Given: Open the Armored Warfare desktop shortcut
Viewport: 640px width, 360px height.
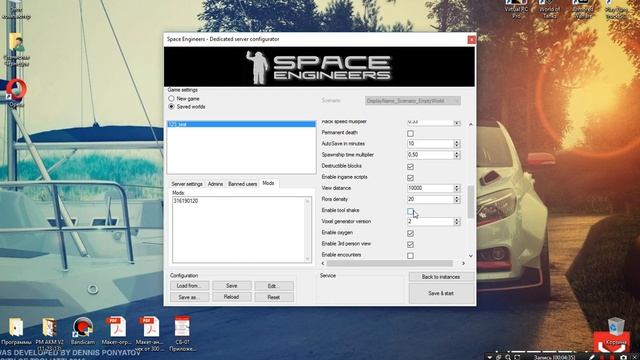Looking at the screenshot, I should tap(582, 8).
